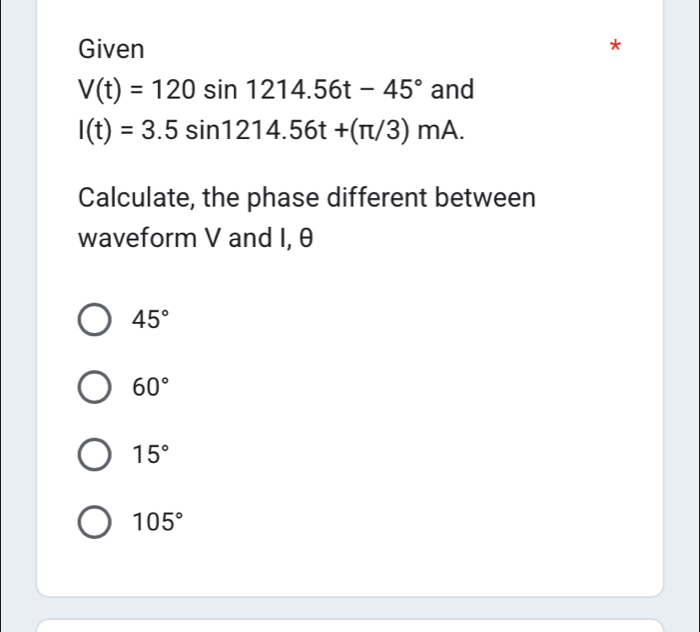Choose the 15° radio button
The width and height of the screenshot is (700, 632).
(95, 454)
